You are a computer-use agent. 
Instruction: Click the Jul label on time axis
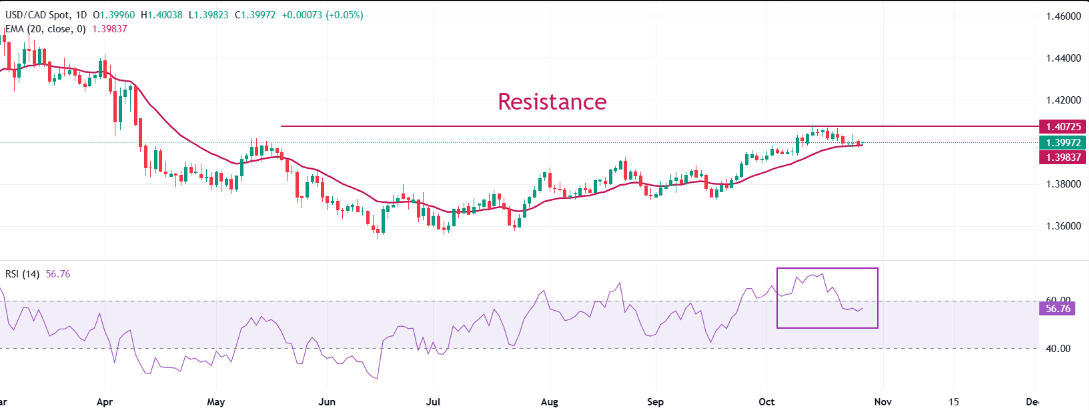(435, 400)
